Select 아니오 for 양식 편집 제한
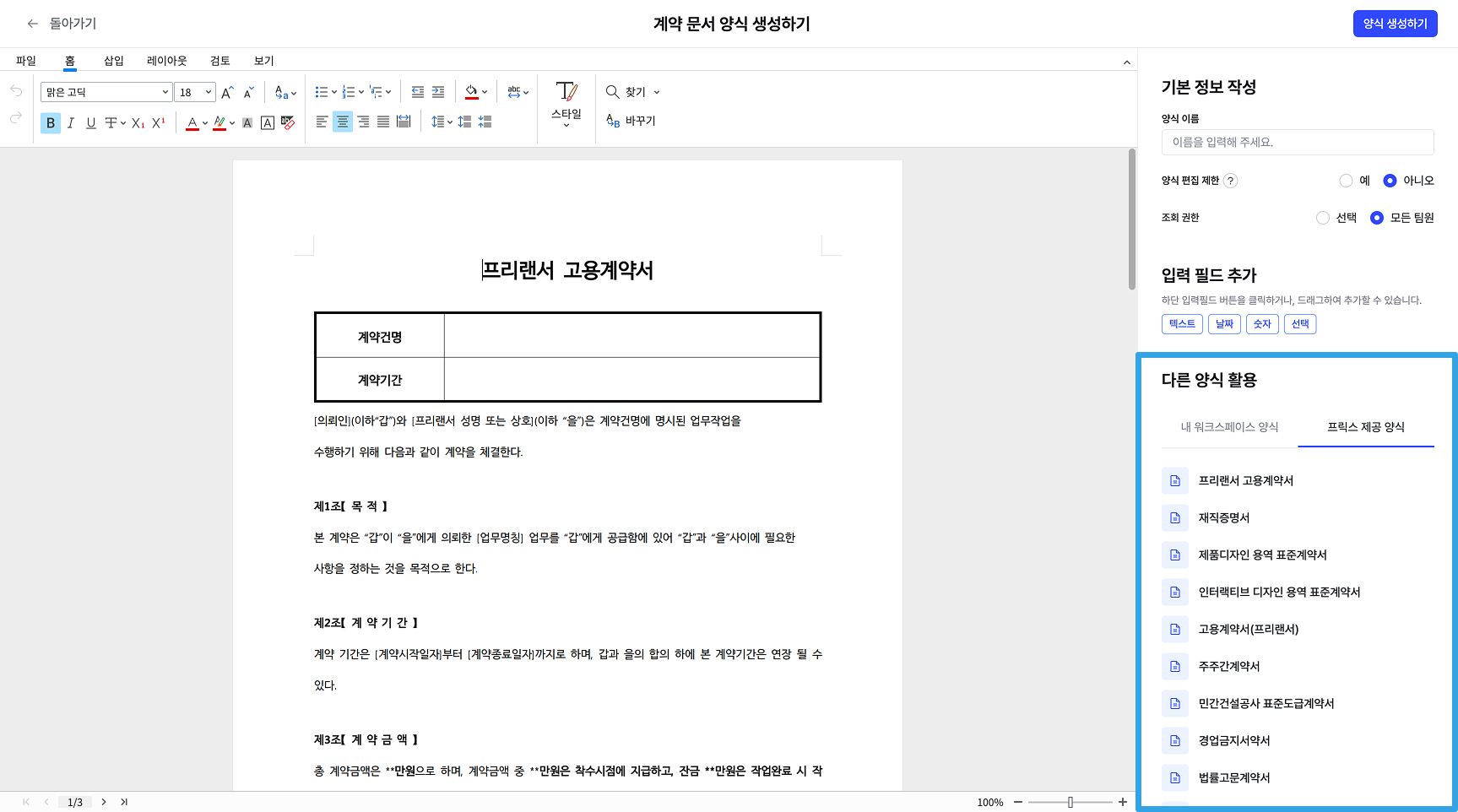This screenshot has height=812, width=1458. 1390,181
